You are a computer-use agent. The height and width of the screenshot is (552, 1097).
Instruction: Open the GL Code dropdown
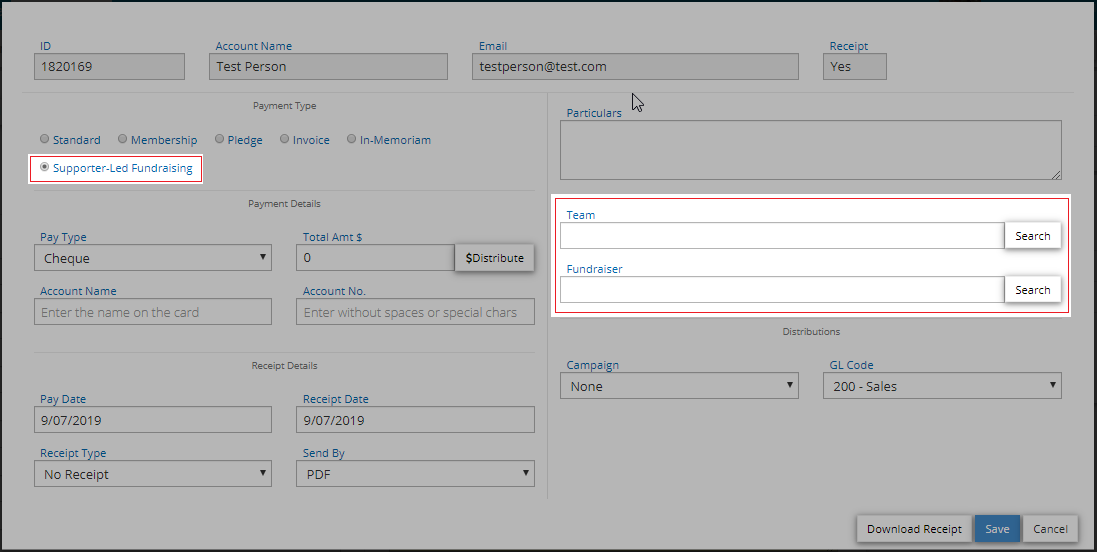[942, 386]
